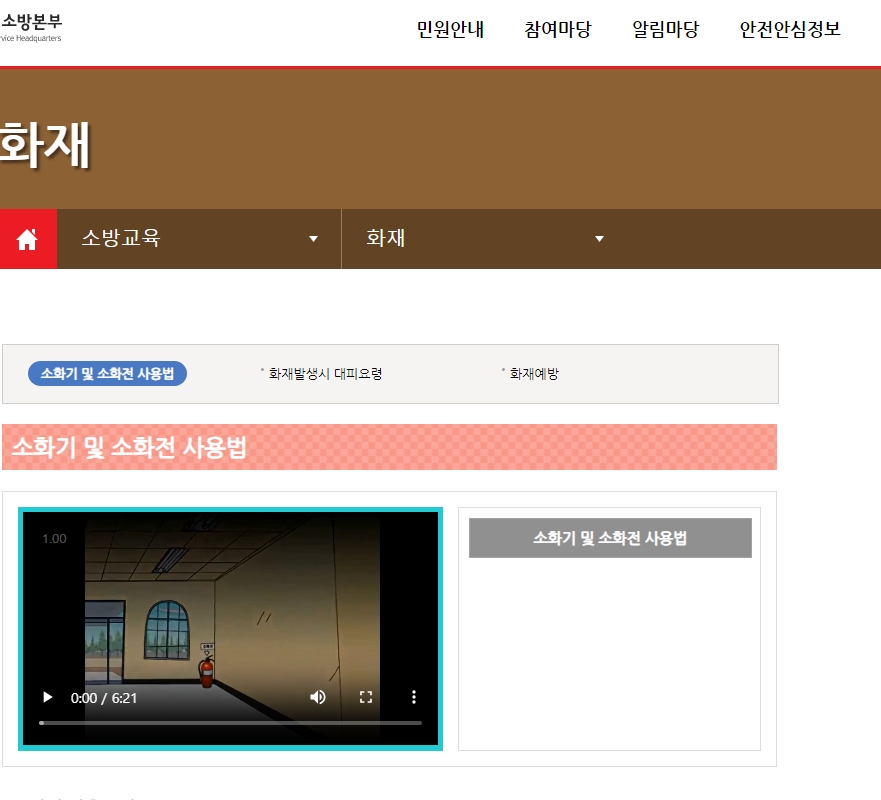881x800 pixels.
Task: Click the 소방본부 headquarters logo
Action: tap(30, 27)
